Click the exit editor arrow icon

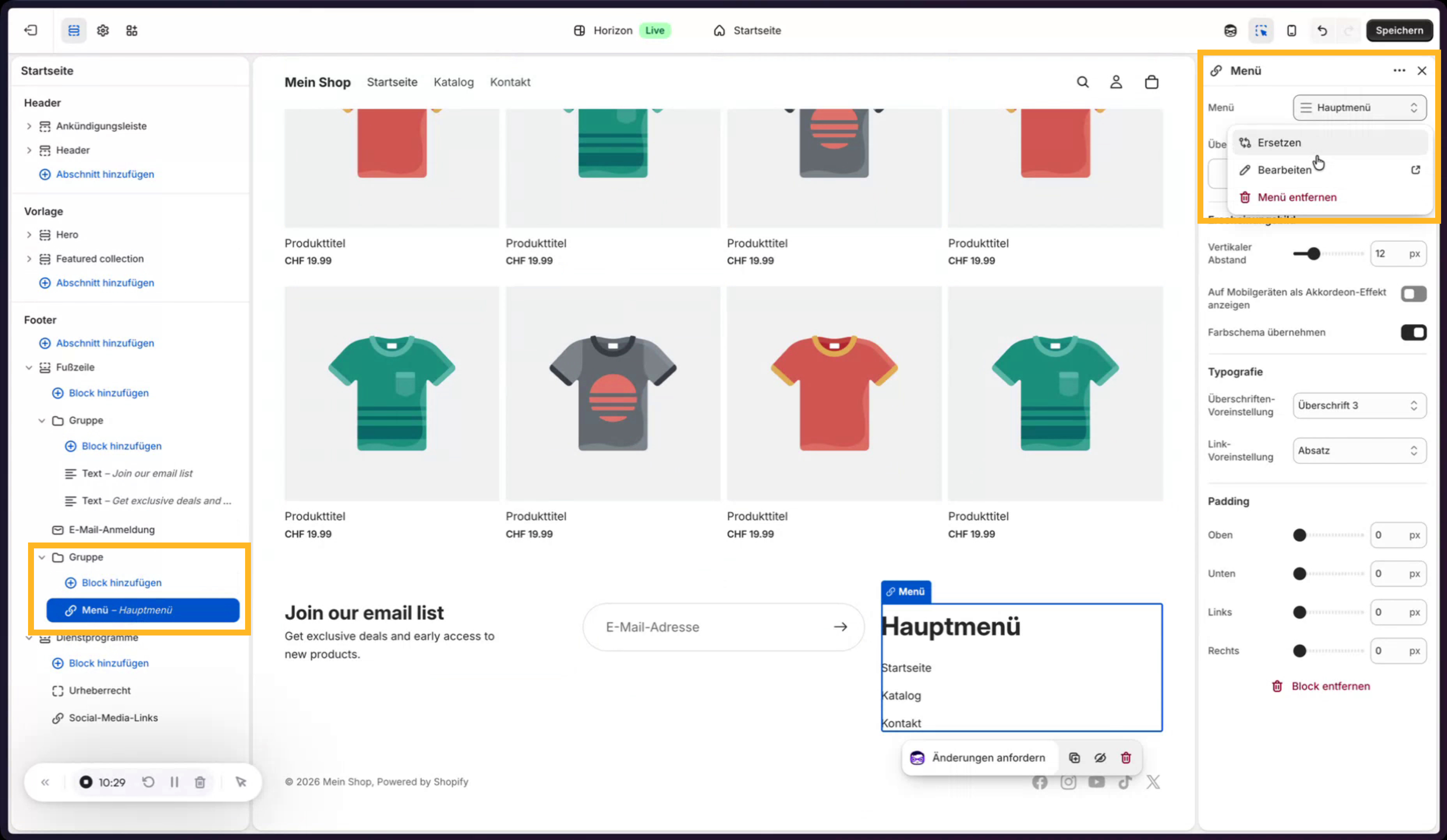(x=30, y=30)
